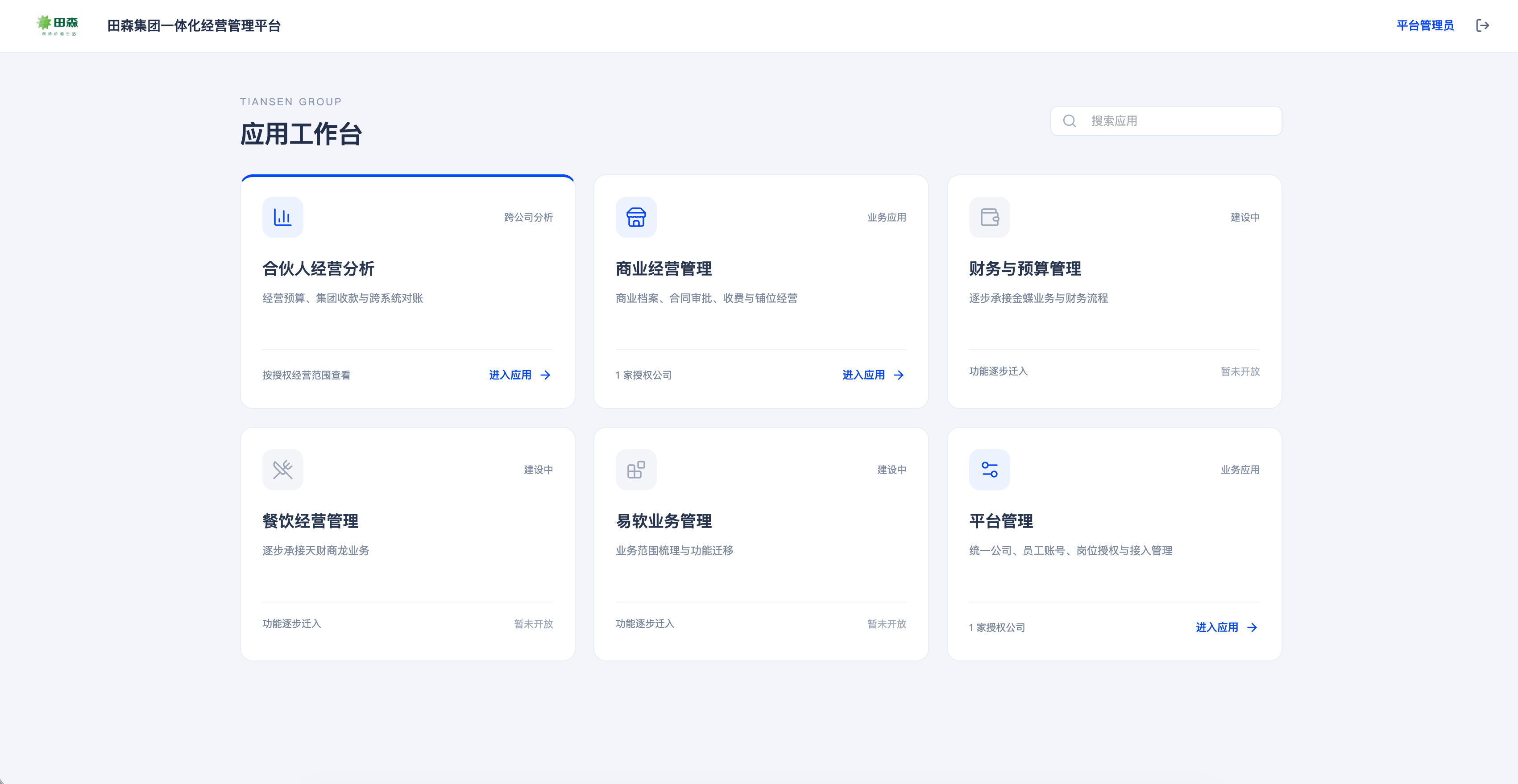1518x784 pixels.
Task: Click description 业务范围梳理与功能迁移
Action: point(674,550)
